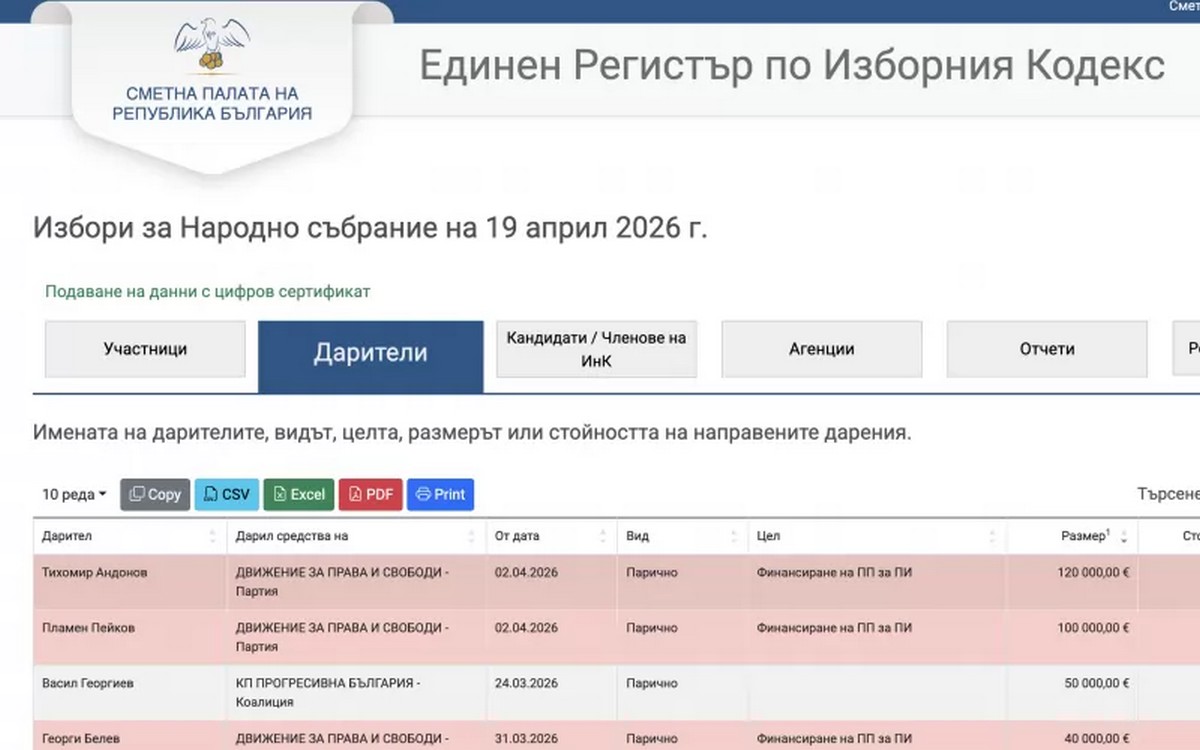Open Подаване на данни с цифров сертификат link
1200x750 pixels.
coord(207,292)
